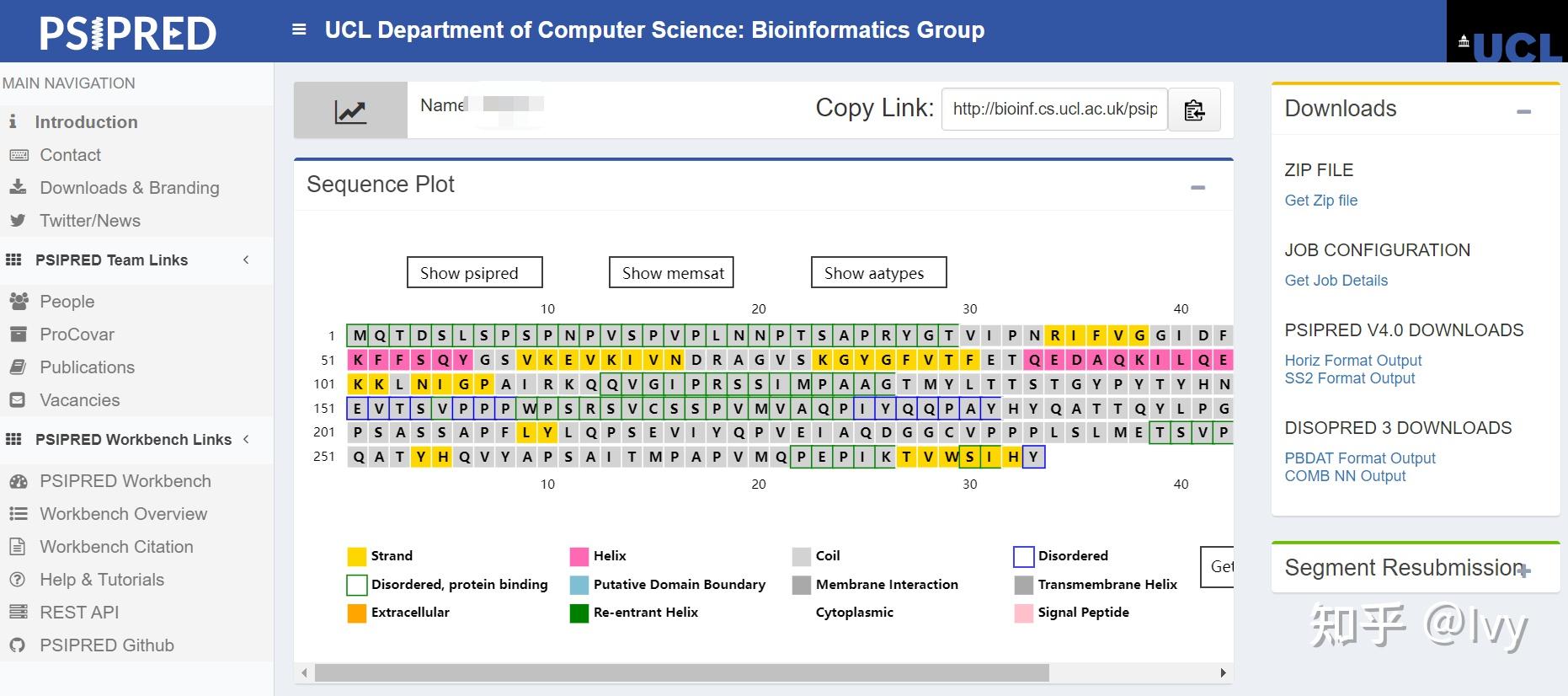Click the yellow Strand legend swatch
Image resolution: width=1568 pixels, height=696 pixels.
(x=357, y=556)
